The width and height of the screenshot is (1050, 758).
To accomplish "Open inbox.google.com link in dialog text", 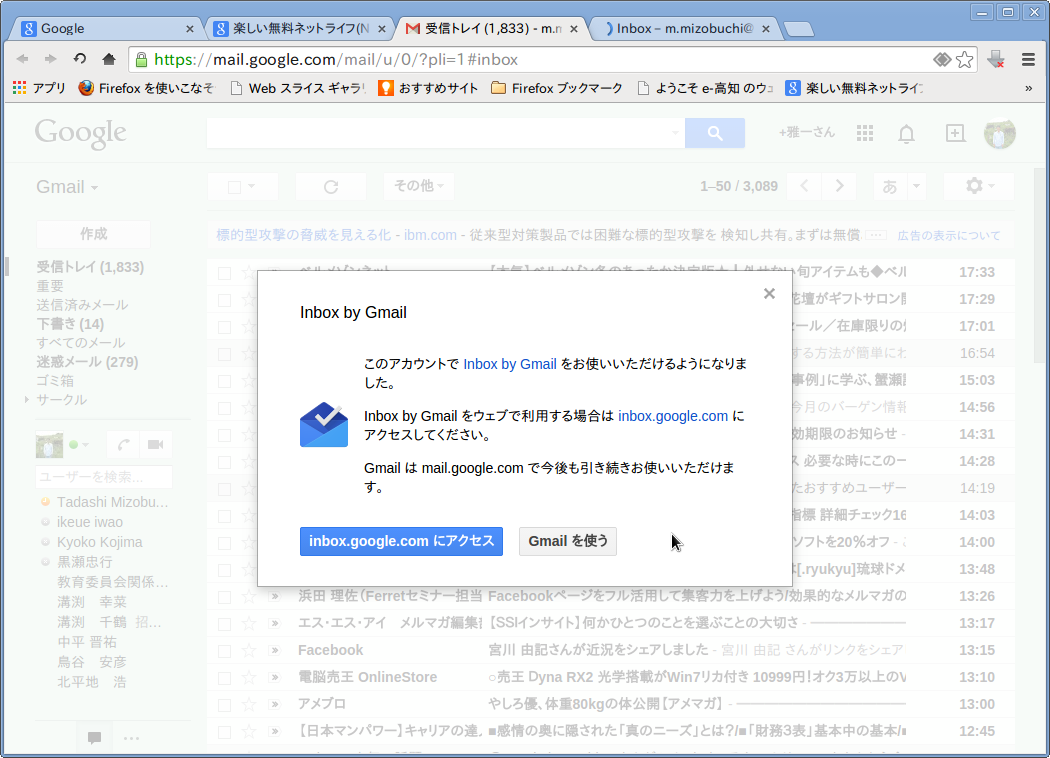I will pyautogui.click(x=672, y=416).
